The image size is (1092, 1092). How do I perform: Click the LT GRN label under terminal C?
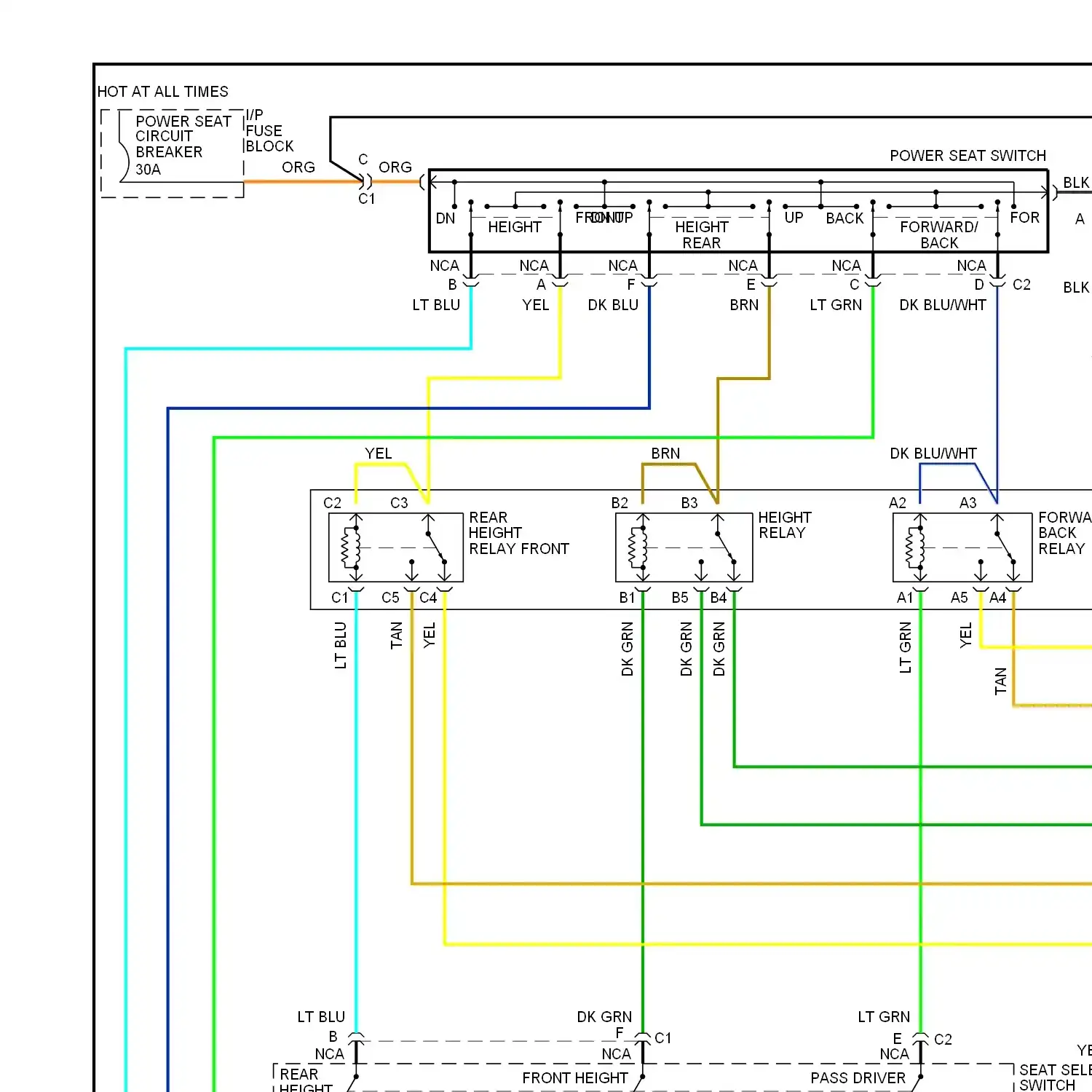click(835, 305)
